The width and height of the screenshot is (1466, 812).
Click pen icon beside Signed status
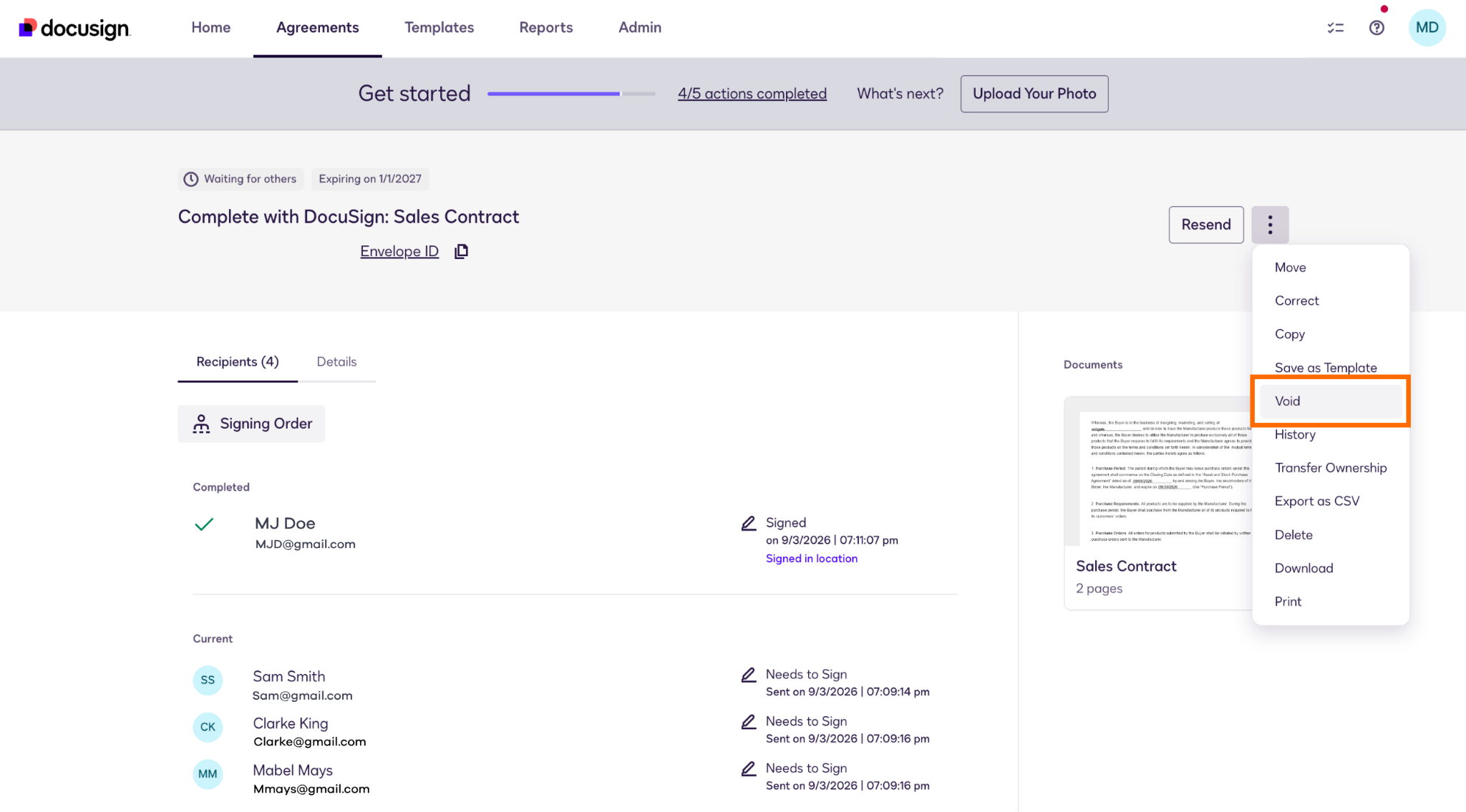749,524
